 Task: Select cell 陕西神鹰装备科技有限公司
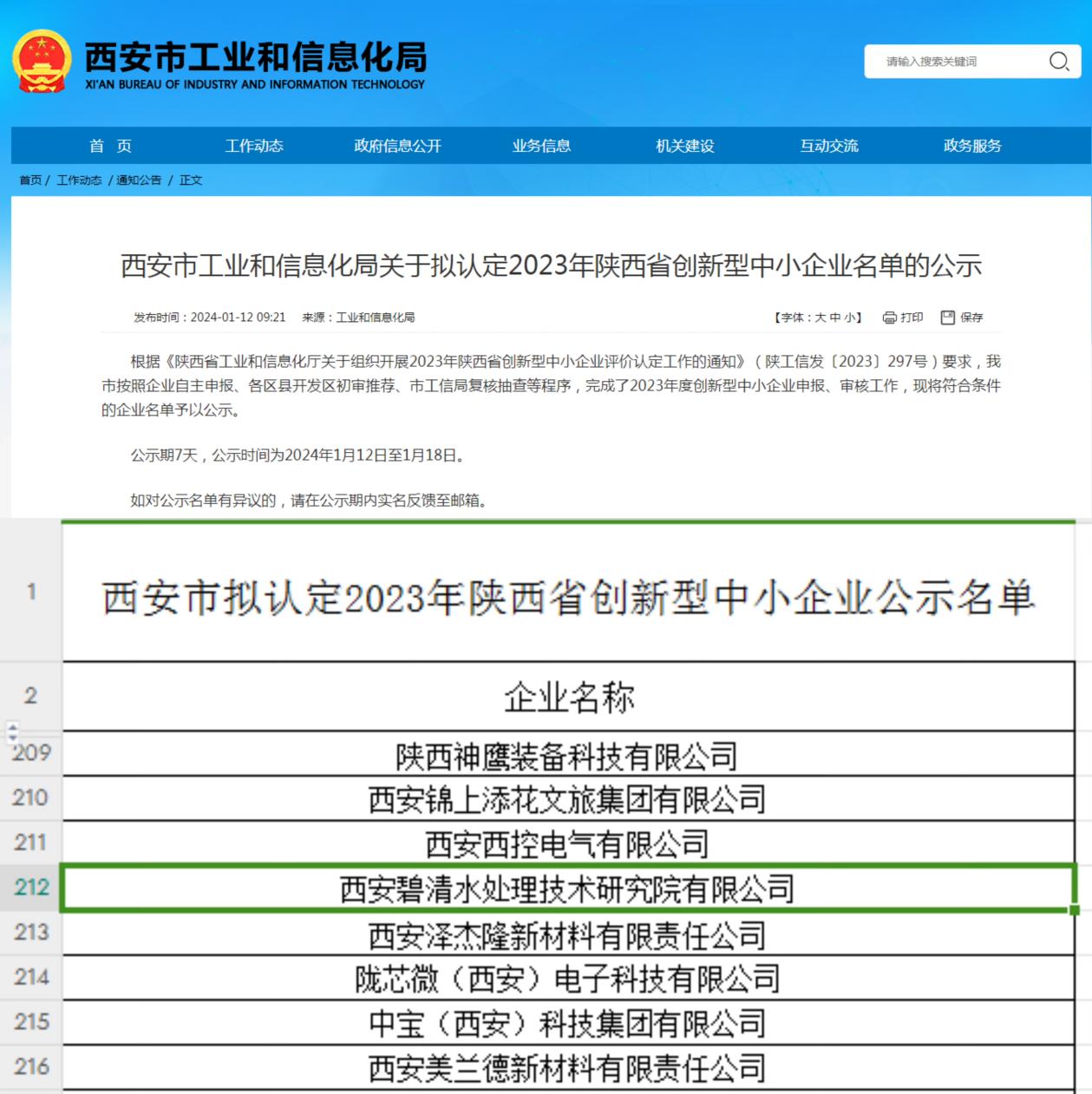pos(569,754)
